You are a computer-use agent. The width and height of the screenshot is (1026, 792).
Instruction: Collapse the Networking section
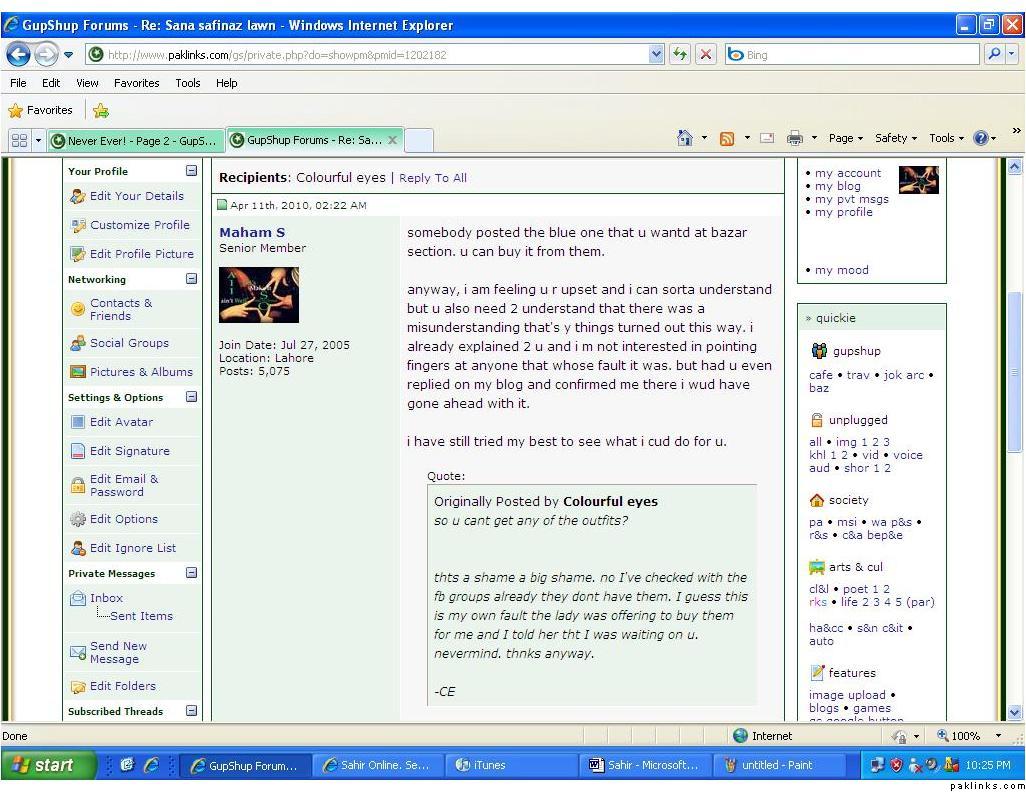pyautogui.click(x=191, y=279)
